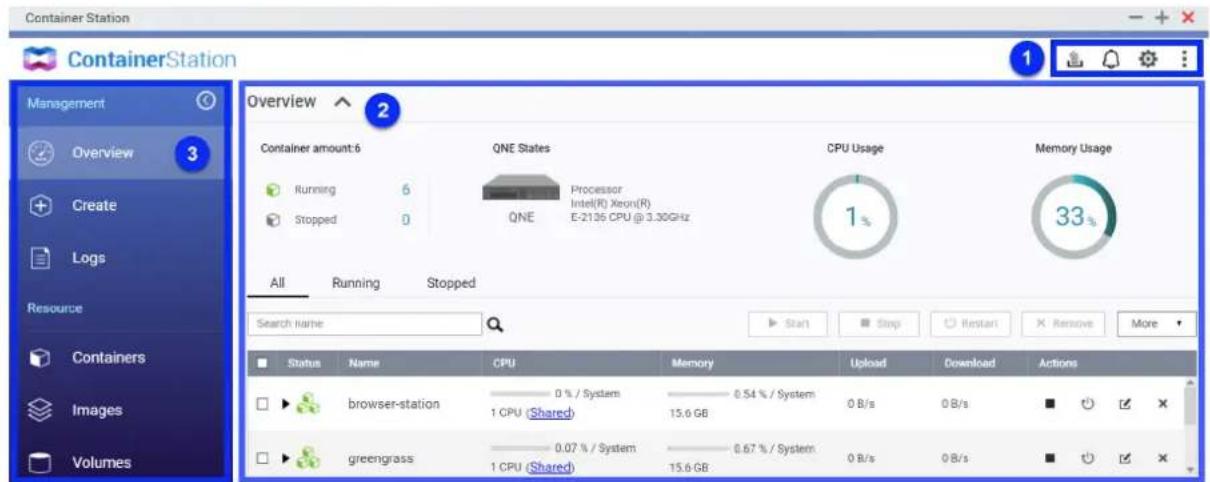Open Logs in the sidebar
The height and width of the screenshot is (482, 1210).
click(121, 257)
